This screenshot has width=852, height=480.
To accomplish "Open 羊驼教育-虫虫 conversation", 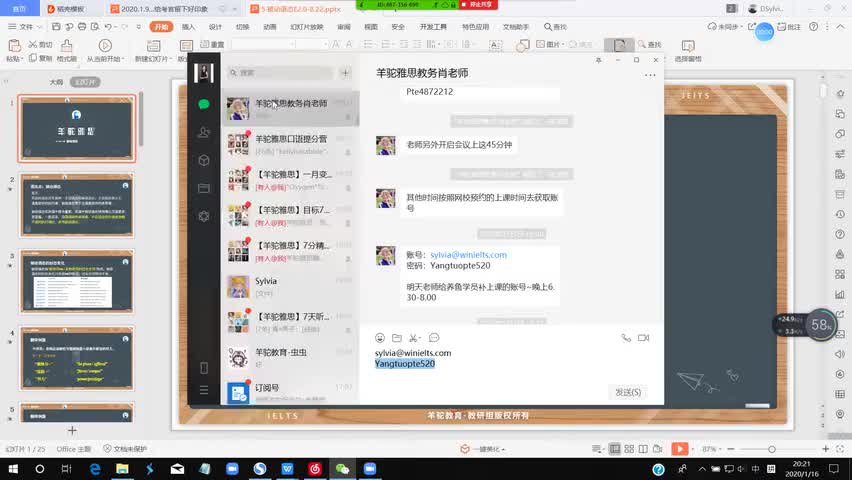I will tap(290, 358).
